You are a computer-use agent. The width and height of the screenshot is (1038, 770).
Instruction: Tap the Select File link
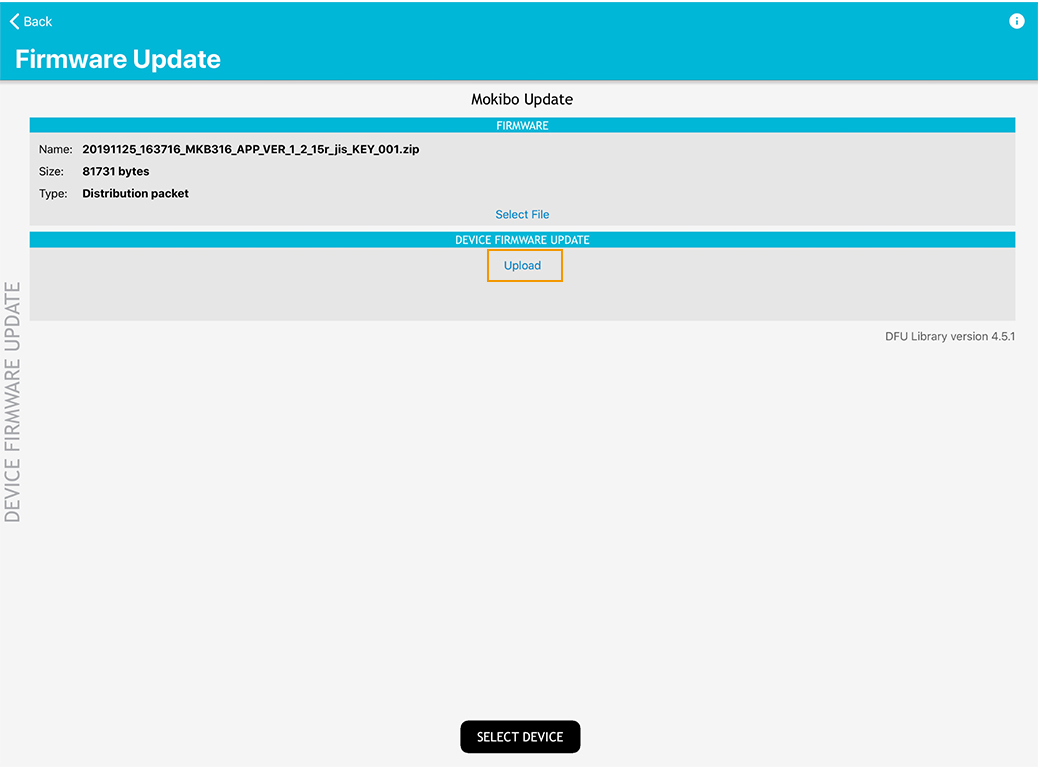point(522,215)
